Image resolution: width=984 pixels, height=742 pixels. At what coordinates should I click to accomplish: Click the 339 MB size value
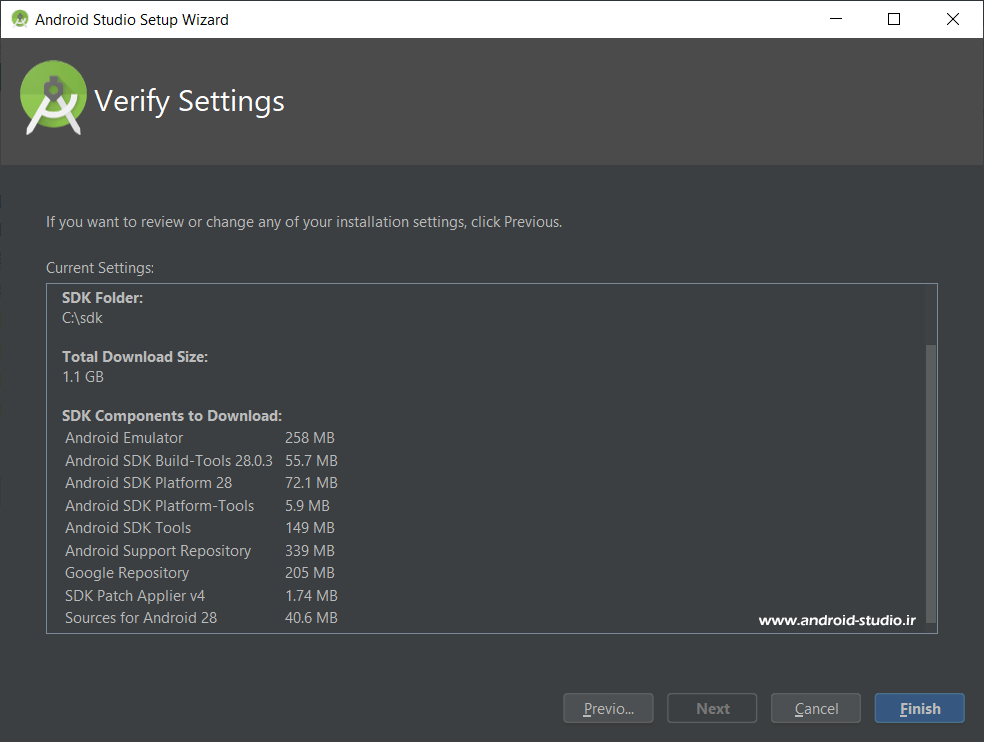(310, 551)
